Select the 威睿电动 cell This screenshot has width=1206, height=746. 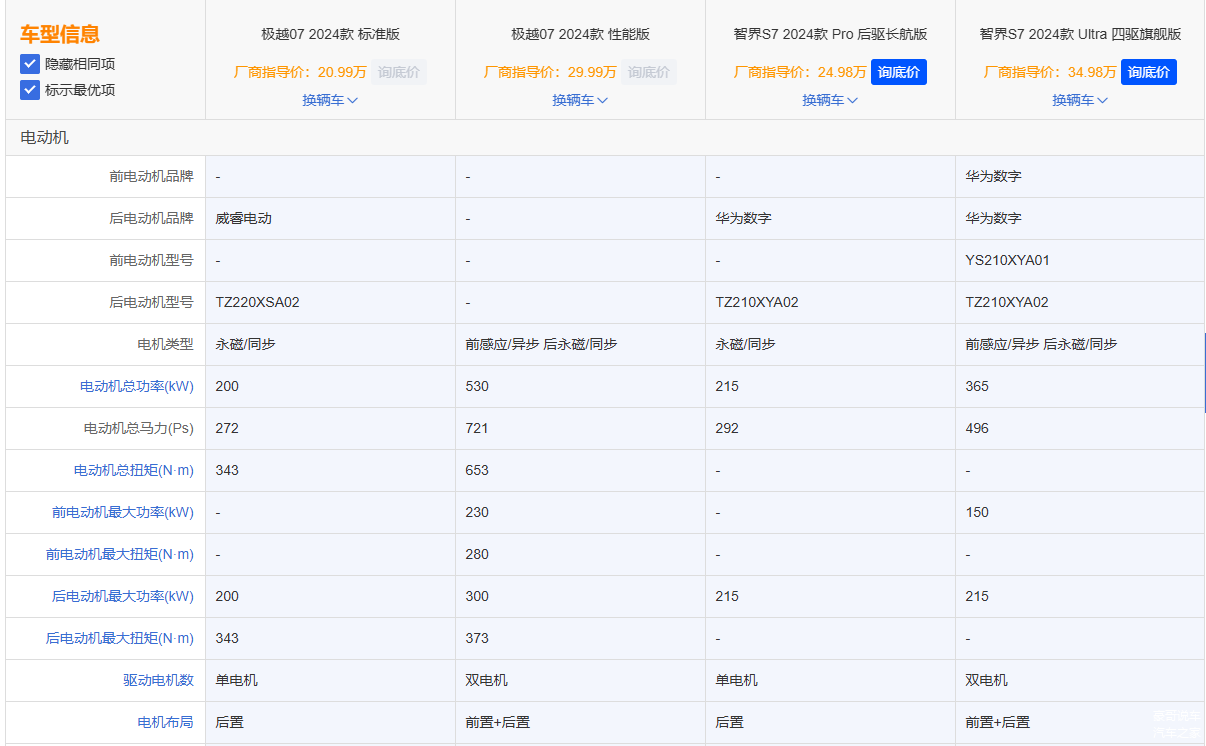pyautogui.click(x=244, y=218)
